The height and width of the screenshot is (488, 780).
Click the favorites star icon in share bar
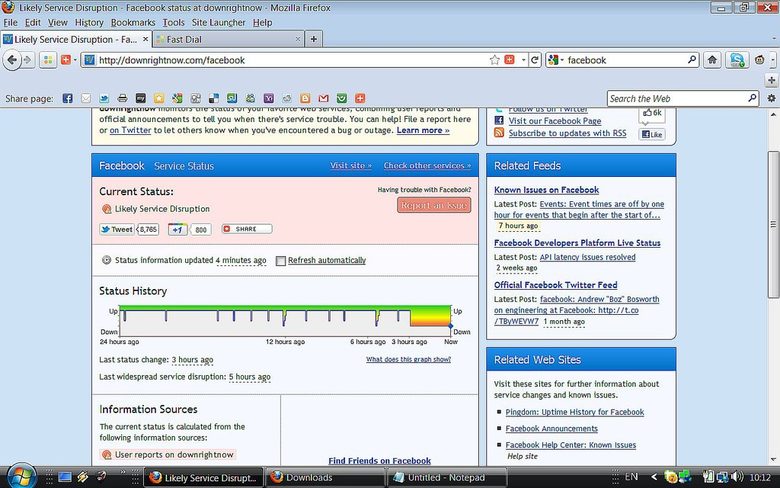159,98
